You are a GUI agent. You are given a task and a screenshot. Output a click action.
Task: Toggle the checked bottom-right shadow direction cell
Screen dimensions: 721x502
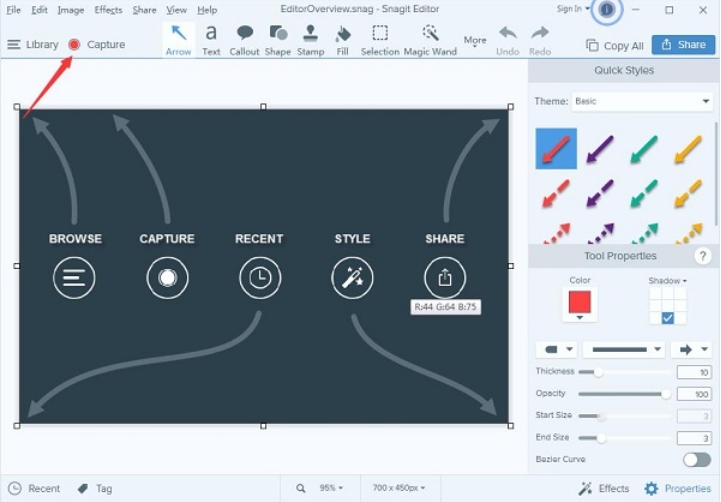pyautogui.click(x=668, y=318)
